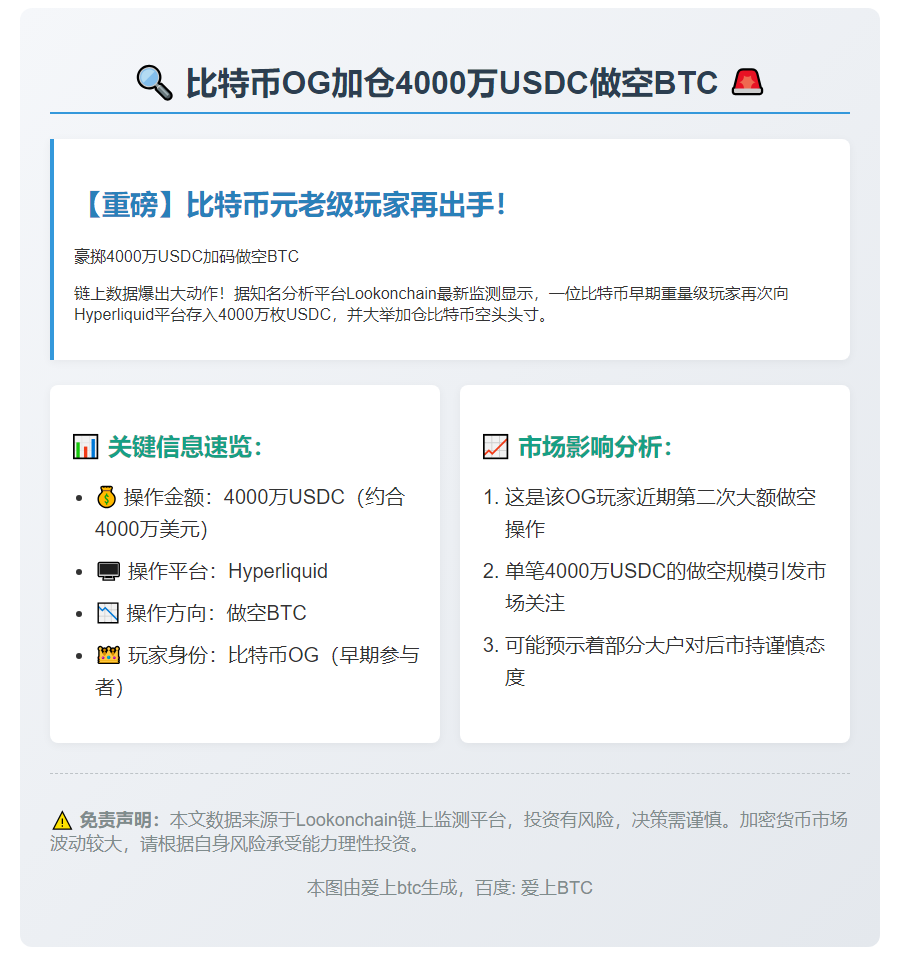This screenshot has width=900, height=978.
Task: Click list item two about 单笔4000万USDC做空规模
Action: point(664,587)
